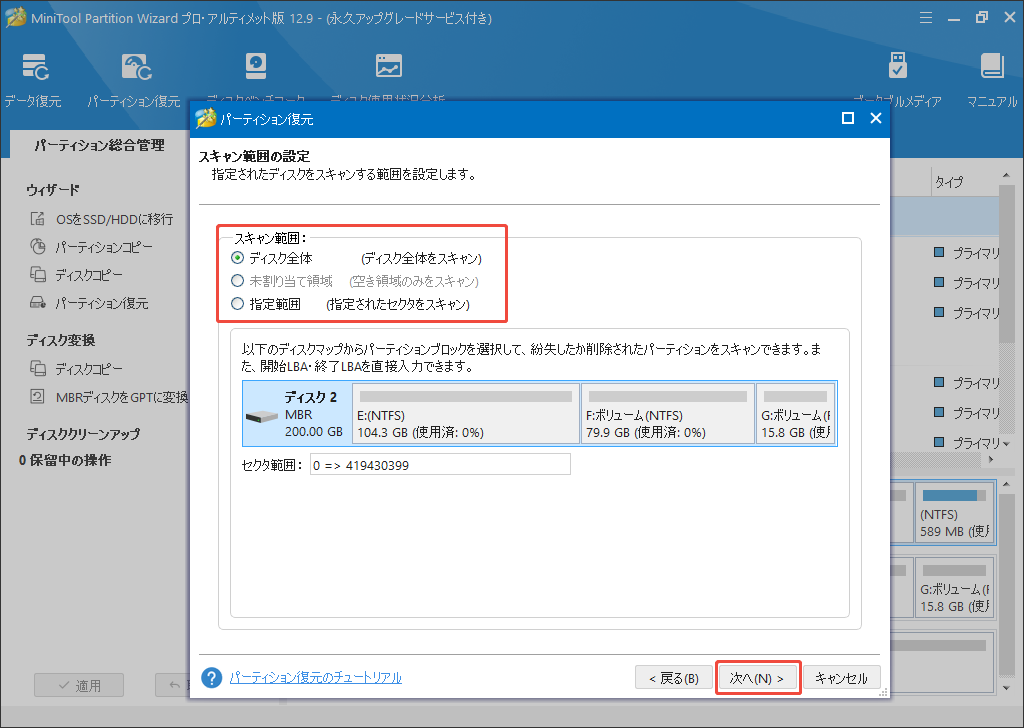The height and width of the screenshot is (728, 1024).
Task: Maximize the パーティション復元 dialog
Action: coord(848,118)
